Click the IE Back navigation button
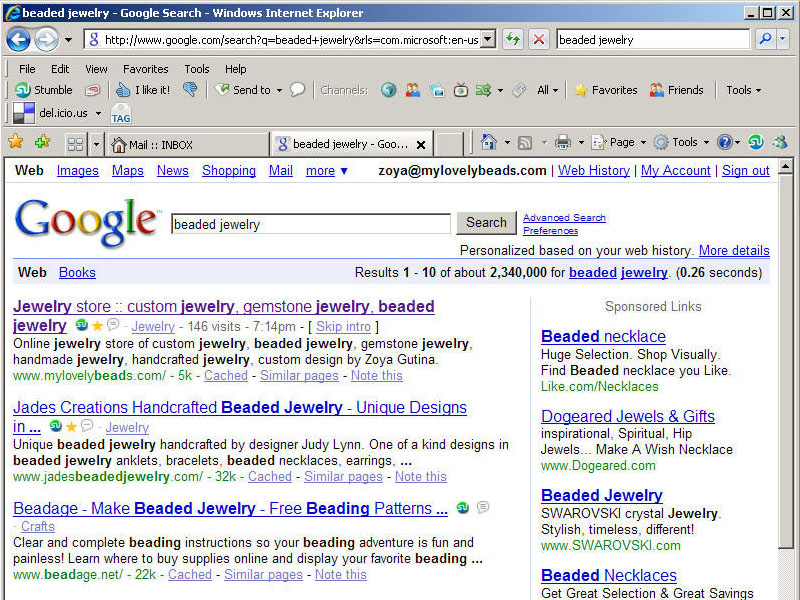 (19, 39)
